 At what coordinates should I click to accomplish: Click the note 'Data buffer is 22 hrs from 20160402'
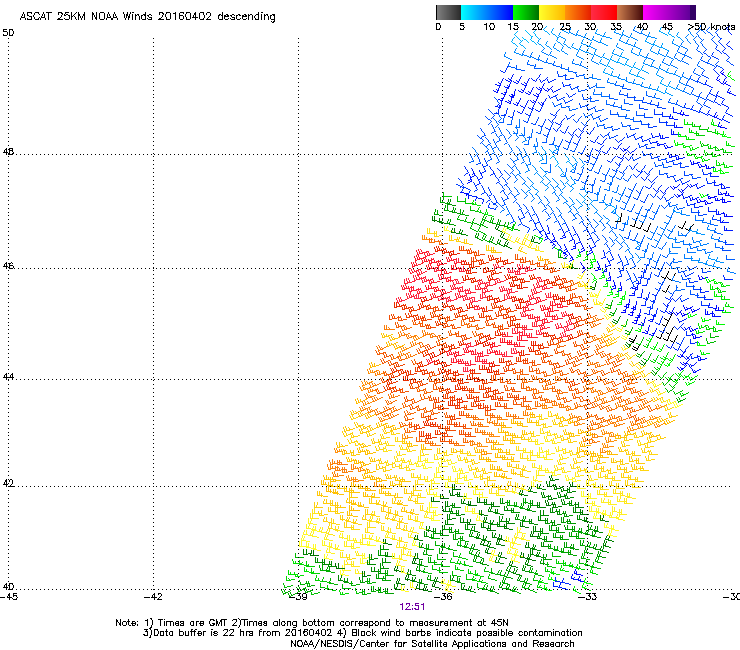pos(242,633)
